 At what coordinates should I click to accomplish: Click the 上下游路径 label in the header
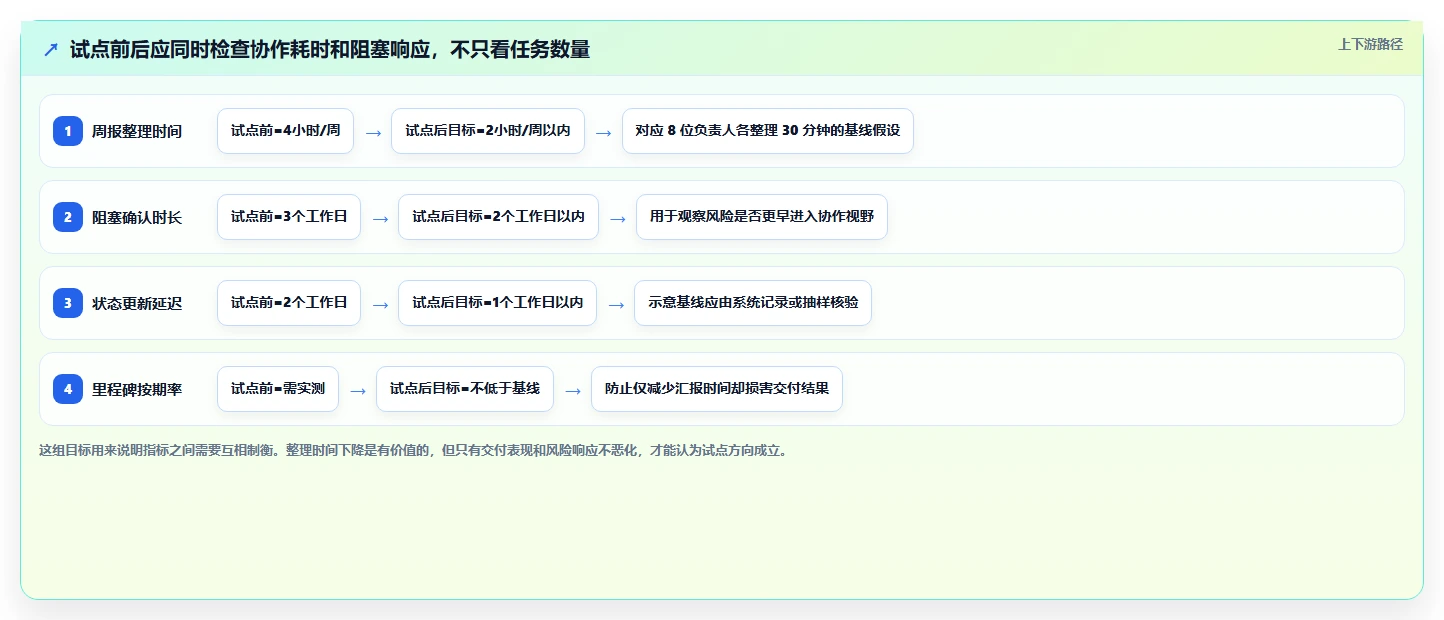pyautogui.click(x=1370, y=44)
